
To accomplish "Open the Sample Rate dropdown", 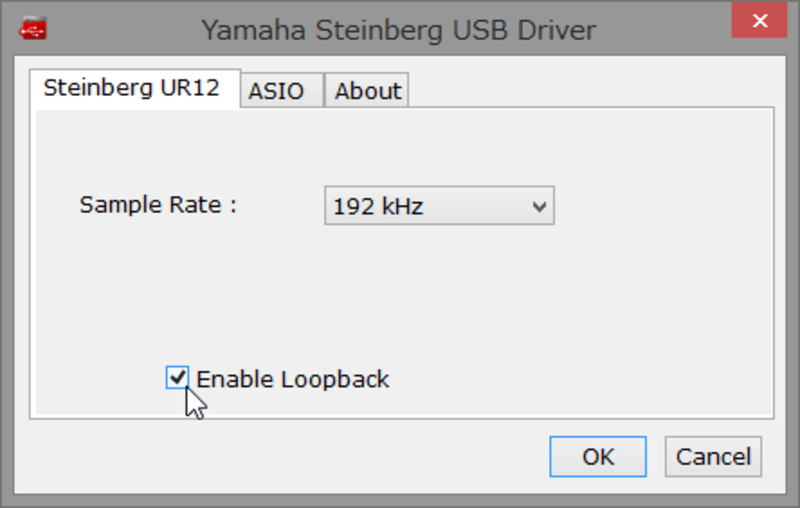I will (x=439, y=206).
